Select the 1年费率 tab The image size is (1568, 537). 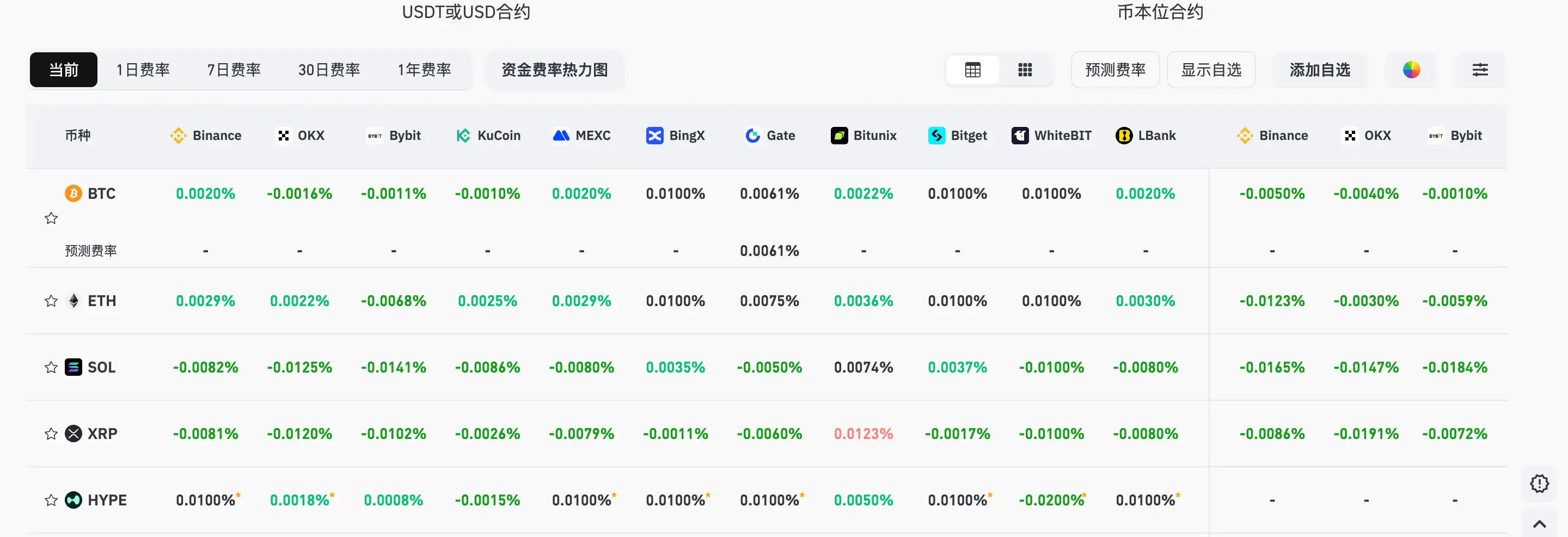(x=424, y=69)
